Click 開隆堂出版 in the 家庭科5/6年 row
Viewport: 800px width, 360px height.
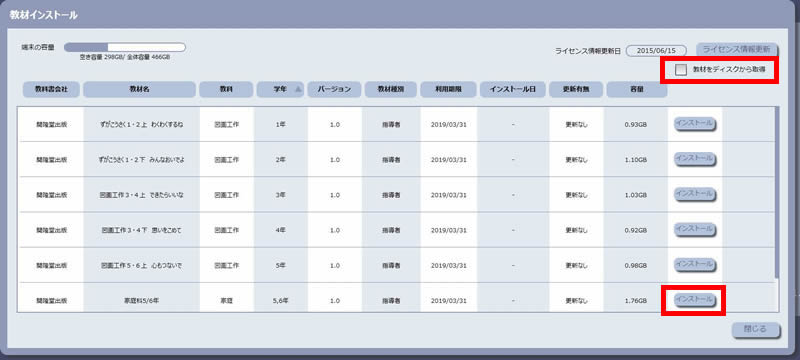pyautogui.click(x=52, y=300)
